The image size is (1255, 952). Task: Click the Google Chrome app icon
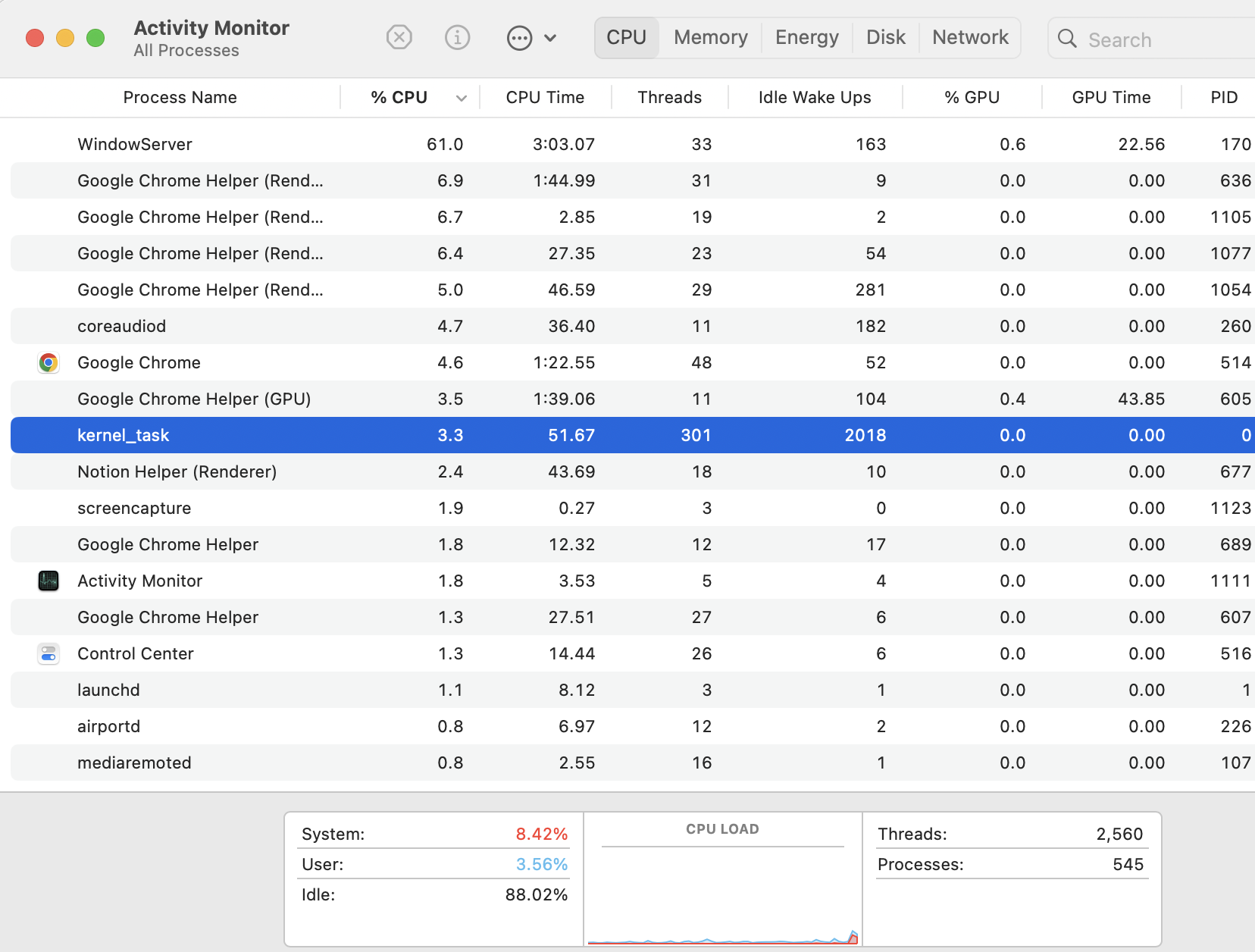(49, 363)
